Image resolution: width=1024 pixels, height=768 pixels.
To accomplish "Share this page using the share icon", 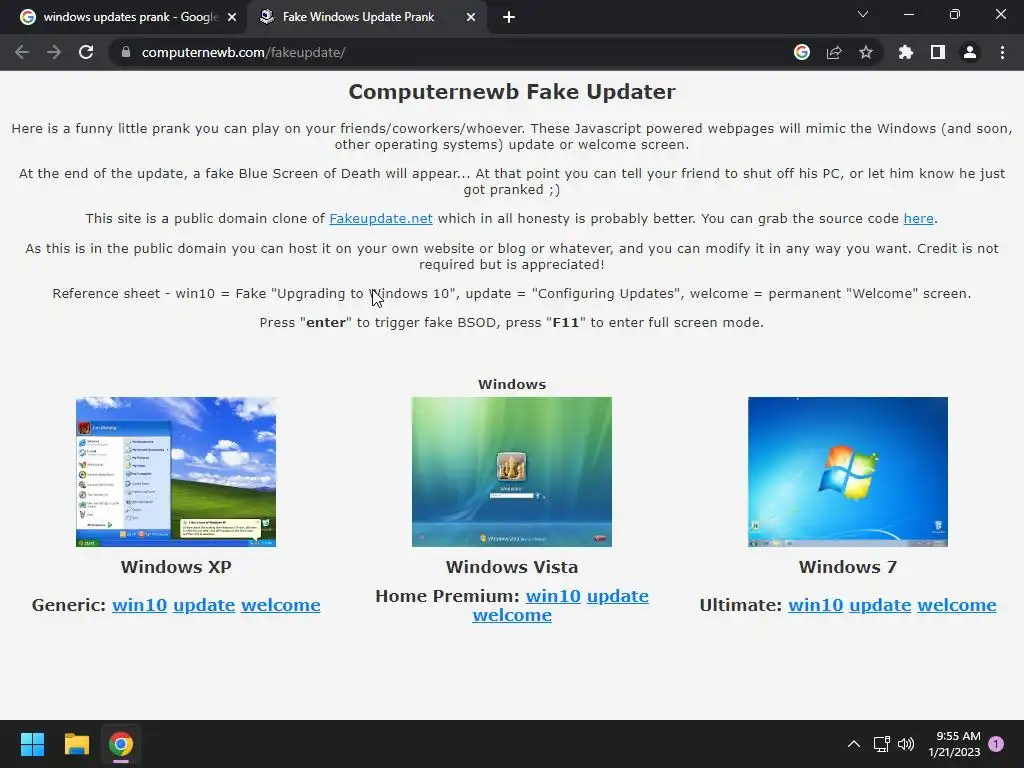I will pos(834,52).
